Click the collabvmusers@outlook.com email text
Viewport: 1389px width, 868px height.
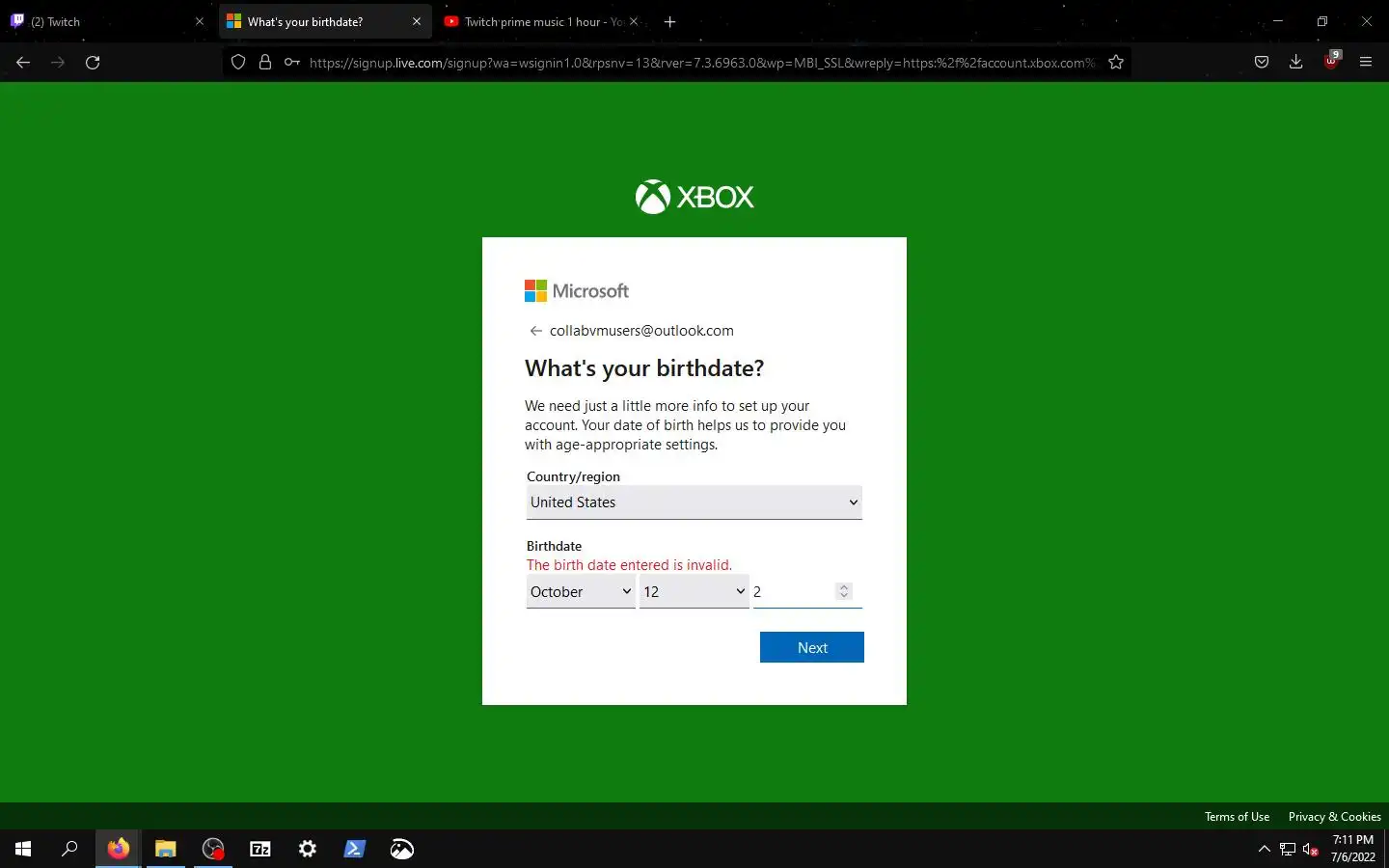coord(641,331)
